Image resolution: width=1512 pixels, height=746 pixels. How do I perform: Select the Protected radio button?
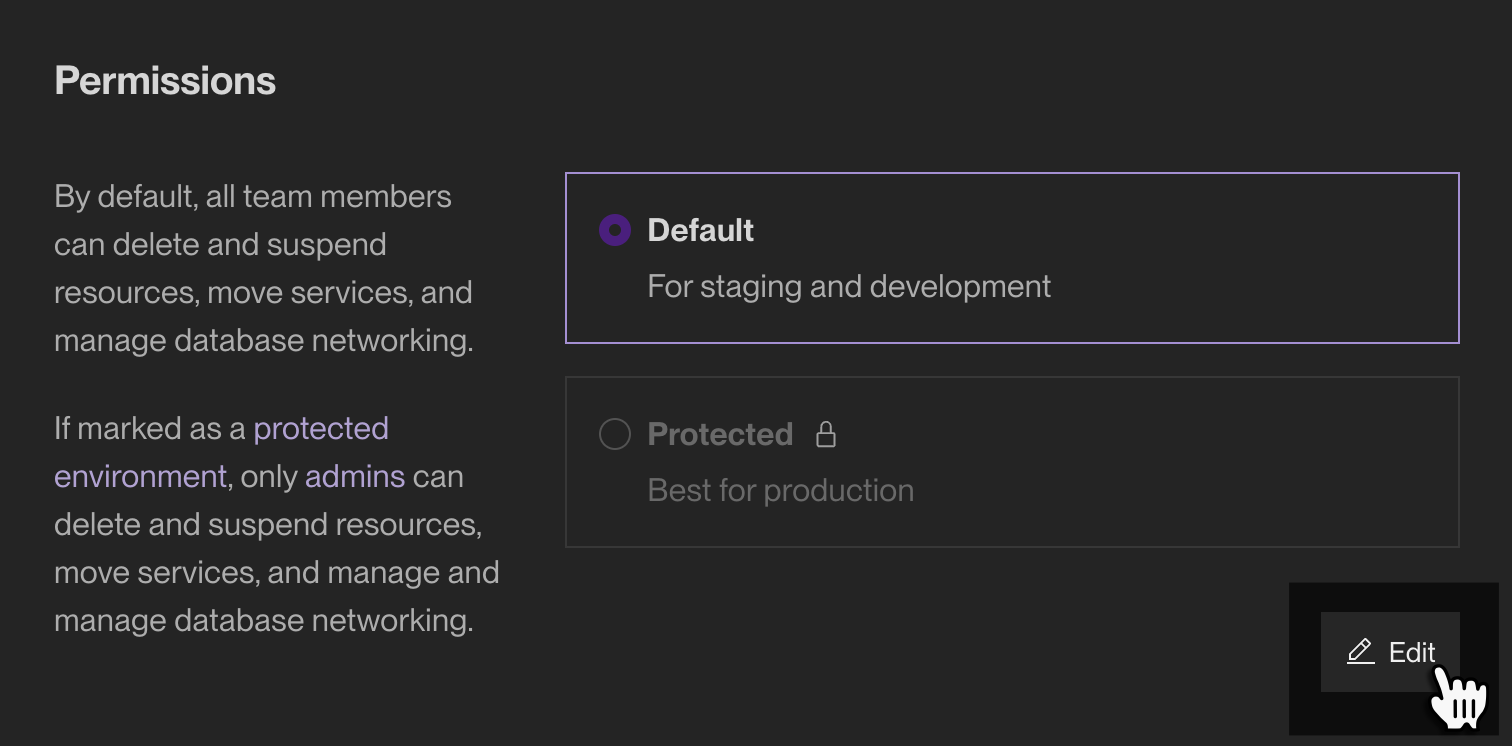615,433
